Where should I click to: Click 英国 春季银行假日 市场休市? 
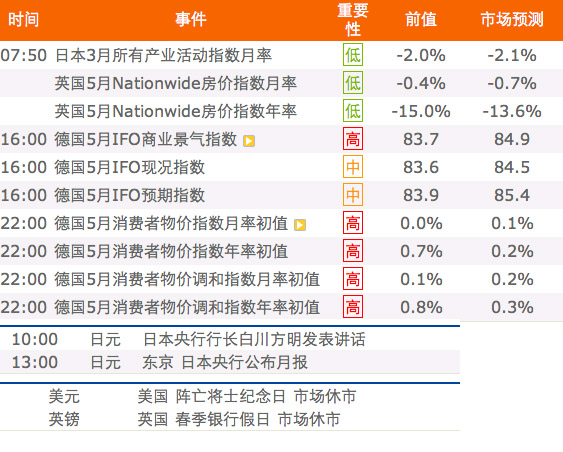click(239, 419)
